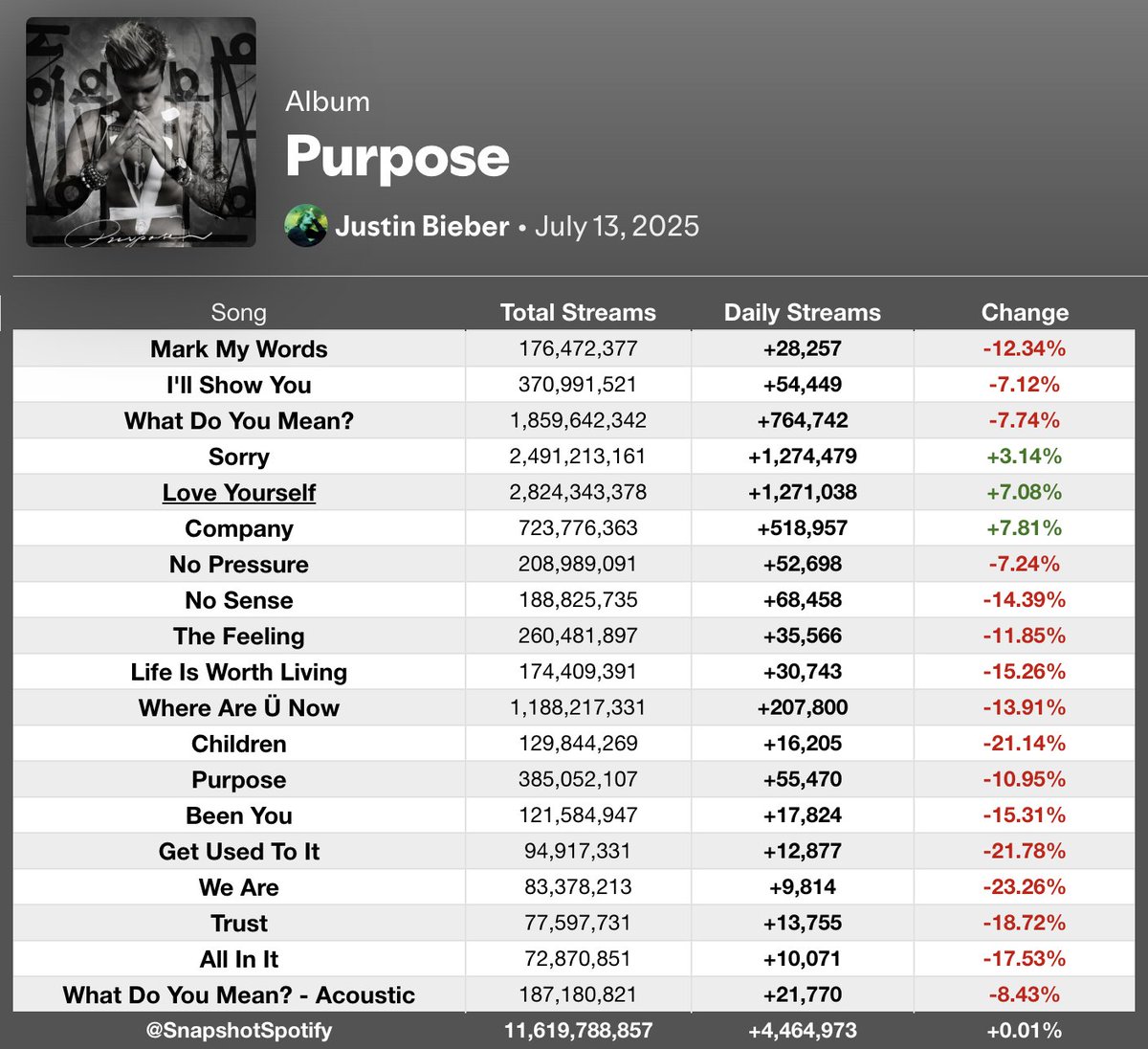This screenshot has height=1049, width=1148.
Task: Click the @SnapshotSpotify handle in footer
Action: coord(239,1031)
